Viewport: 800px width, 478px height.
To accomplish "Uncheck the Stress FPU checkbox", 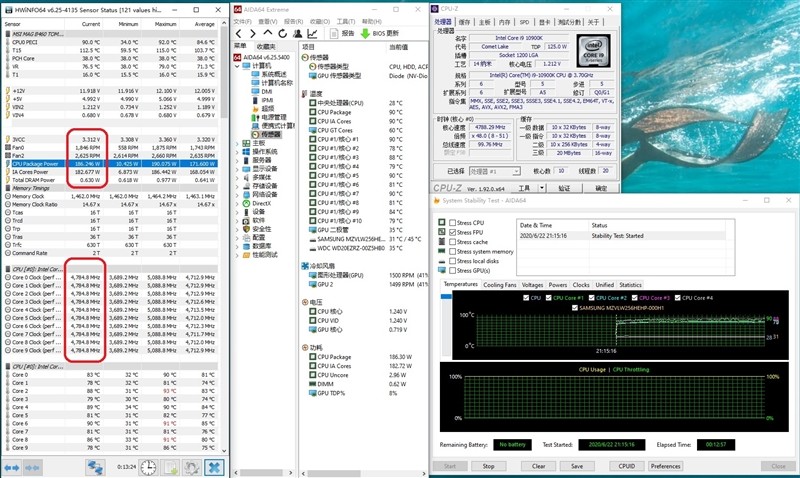I will 453,232.
